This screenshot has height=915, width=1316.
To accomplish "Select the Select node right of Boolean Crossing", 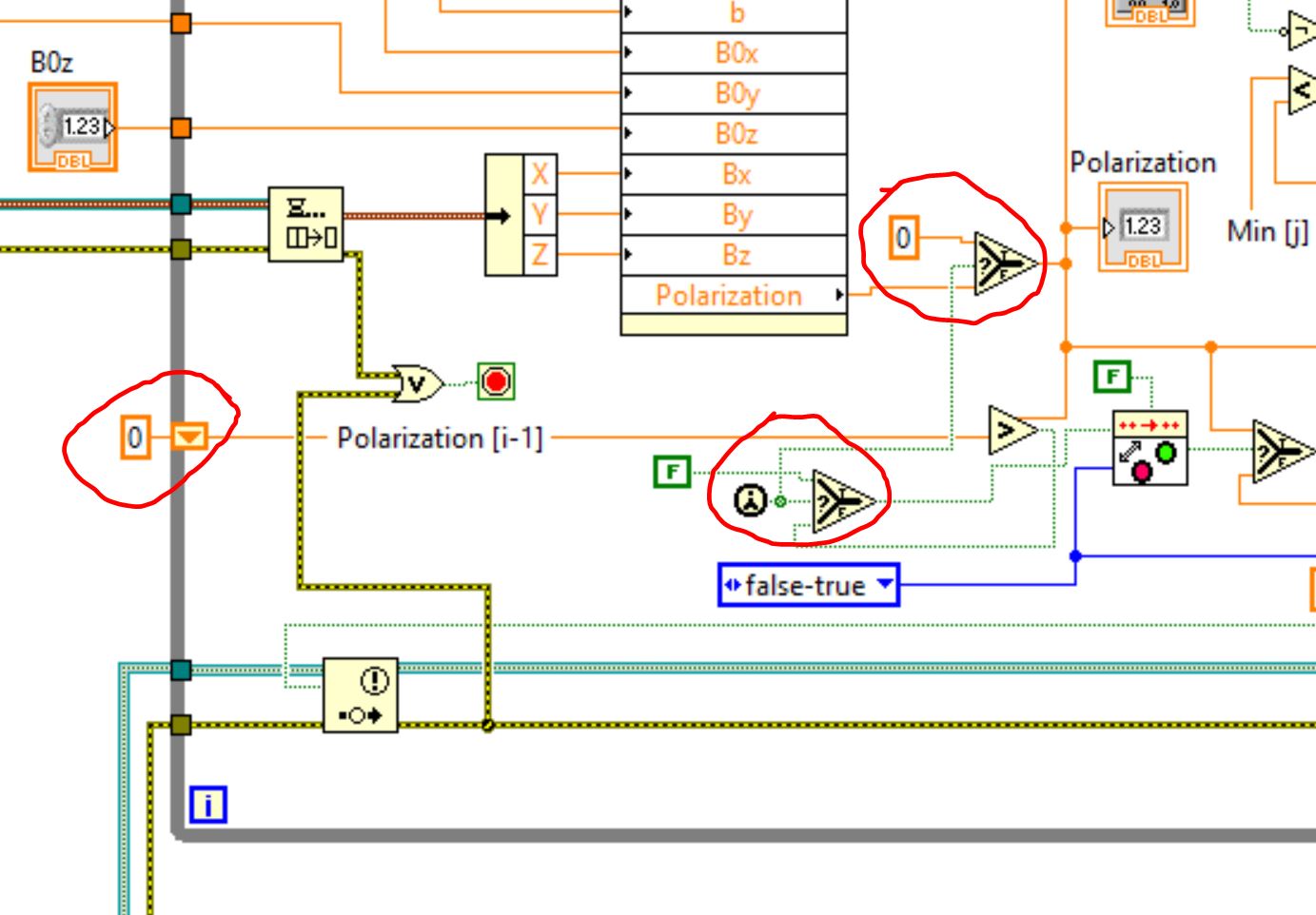I will point(1283,450).
